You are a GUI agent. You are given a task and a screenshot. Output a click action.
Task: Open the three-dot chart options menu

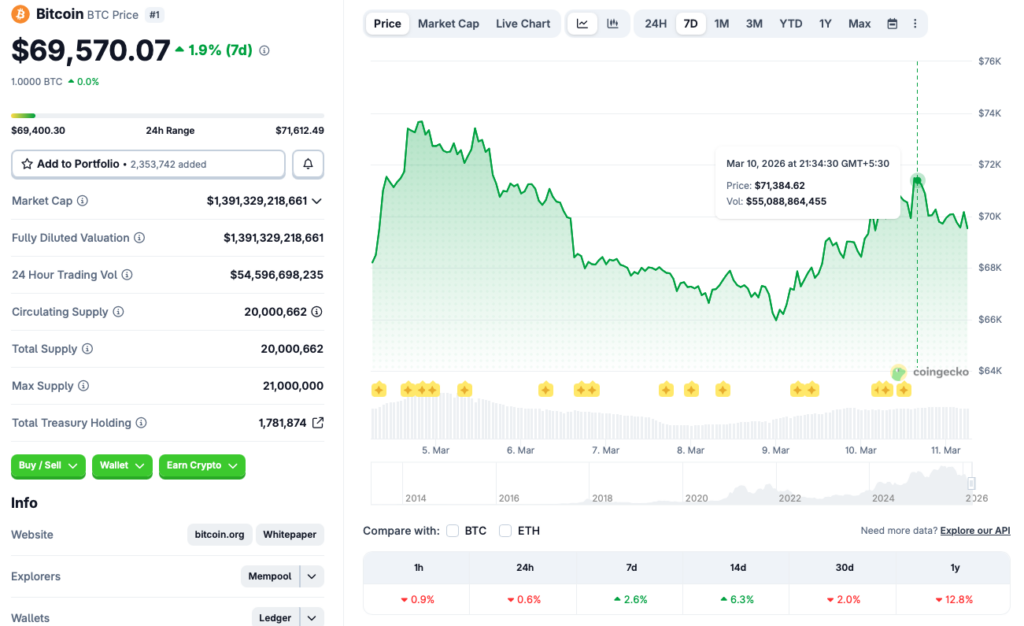click(915, 23)
